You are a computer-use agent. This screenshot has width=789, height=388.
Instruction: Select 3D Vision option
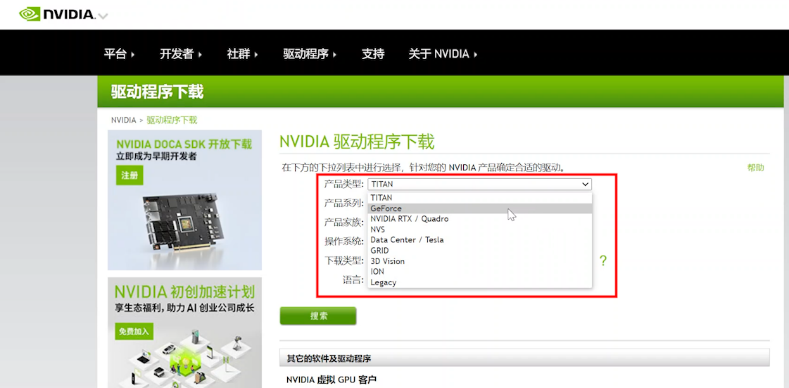(x=480, y=261)
